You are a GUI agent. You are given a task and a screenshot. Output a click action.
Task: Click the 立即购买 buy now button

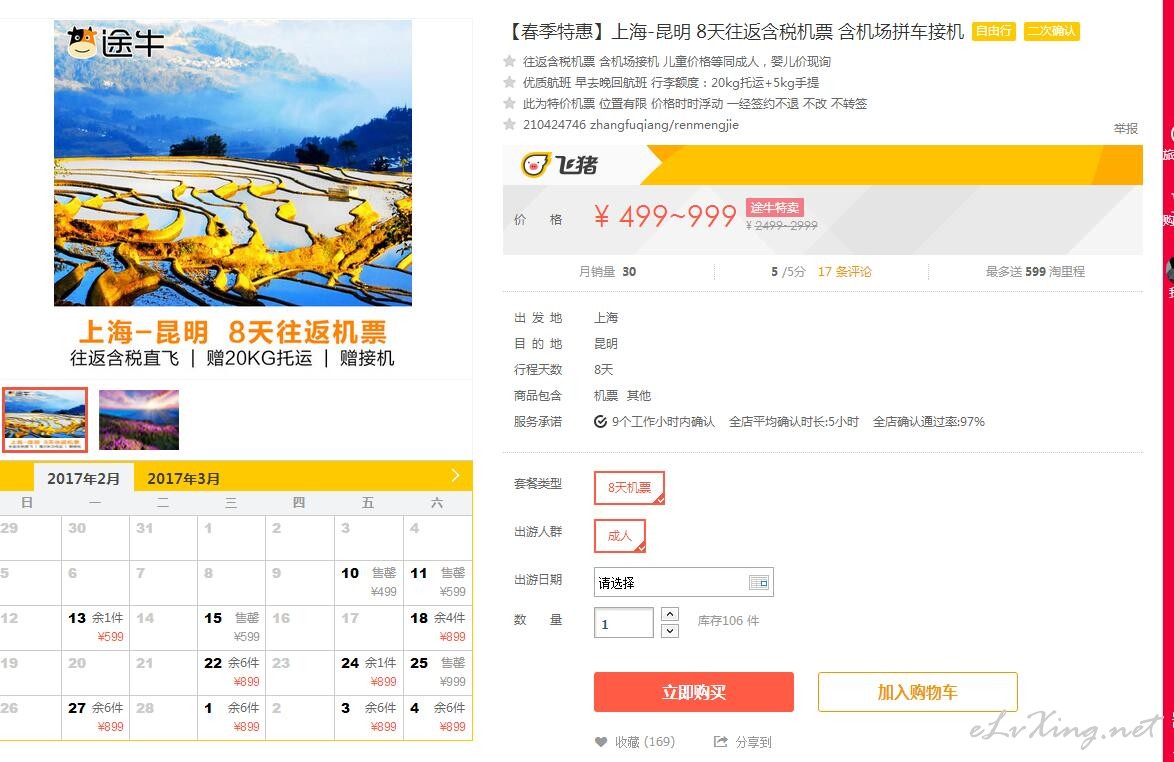point(693,692)
